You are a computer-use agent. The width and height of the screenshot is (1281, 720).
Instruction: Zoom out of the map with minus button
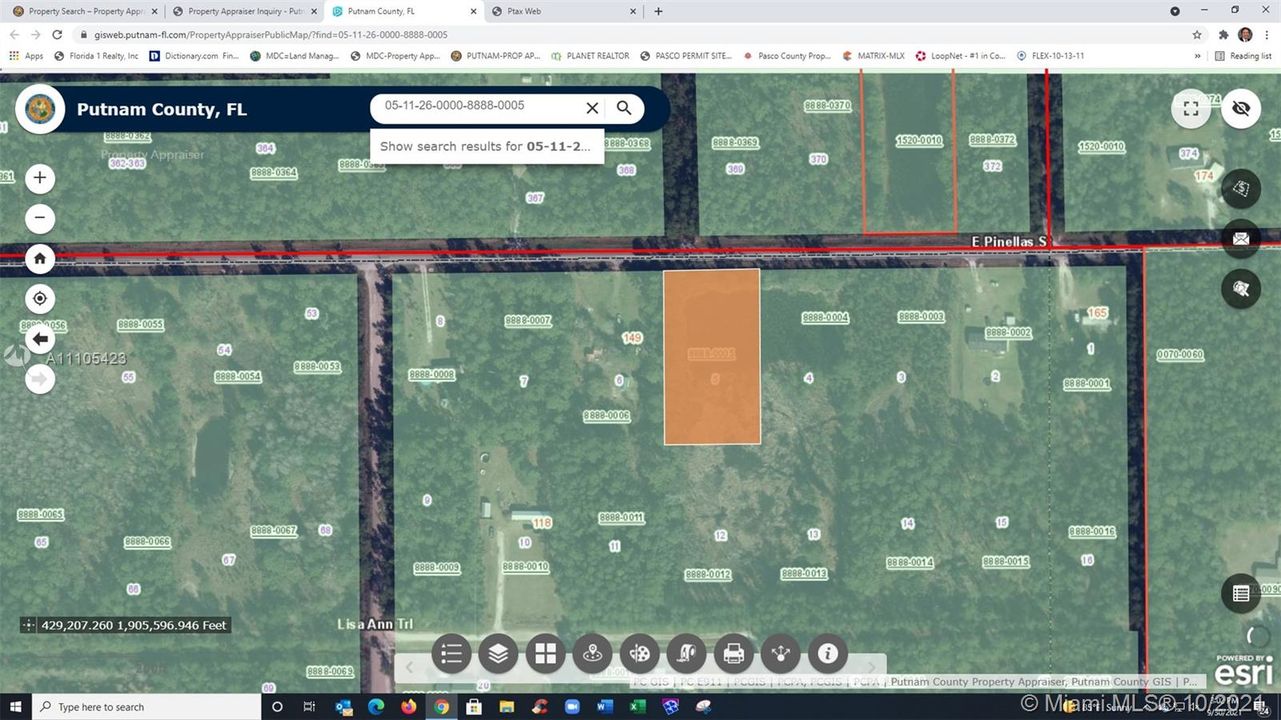point(40,218)
